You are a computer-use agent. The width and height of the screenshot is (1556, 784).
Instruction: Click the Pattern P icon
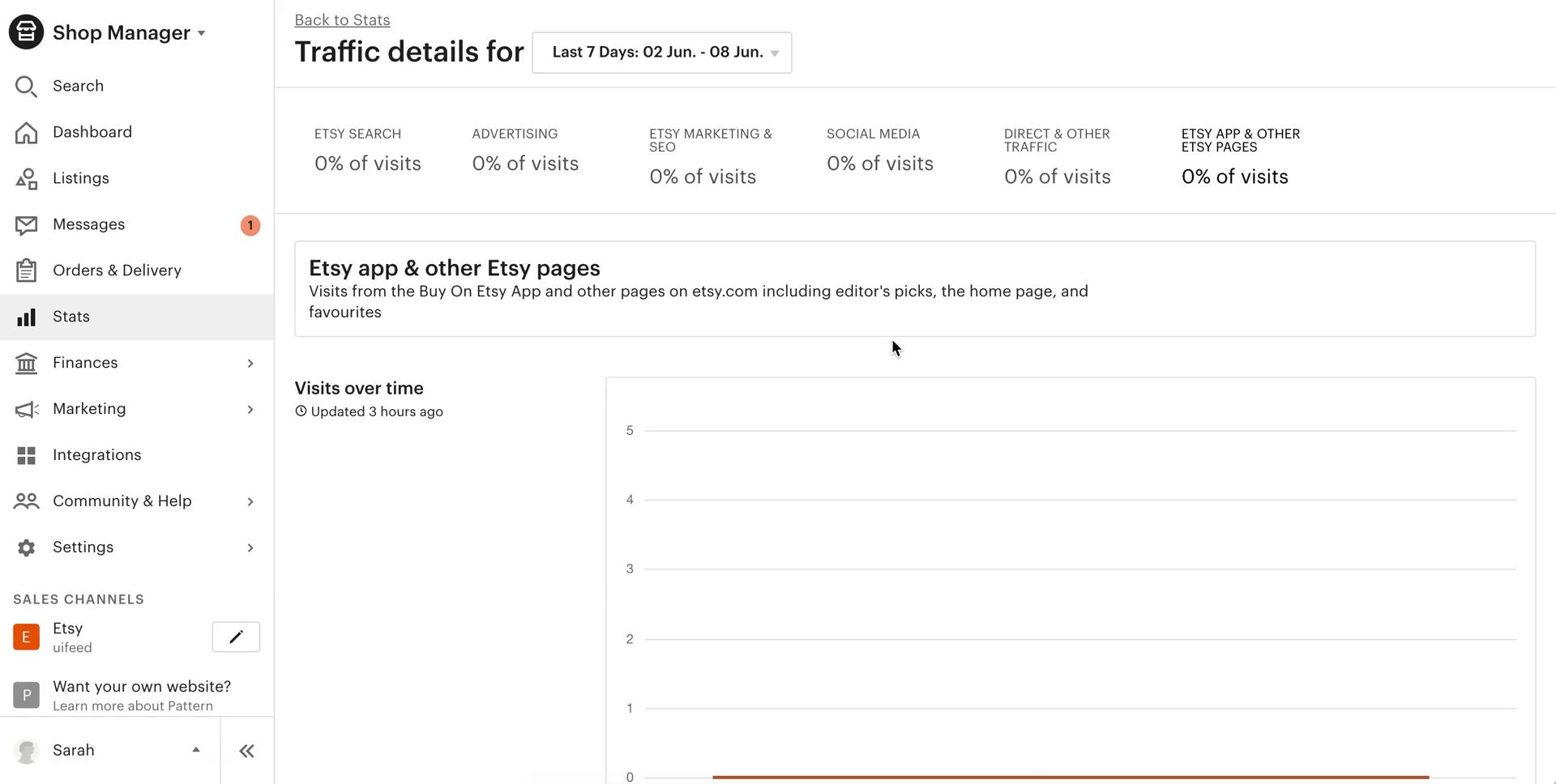click(26, 695)
